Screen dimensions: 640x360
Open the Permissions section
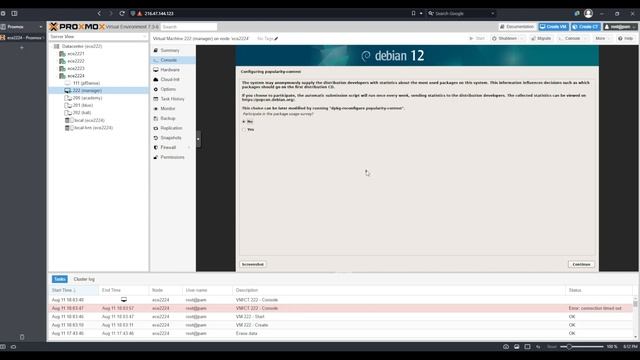click(172, 157)
